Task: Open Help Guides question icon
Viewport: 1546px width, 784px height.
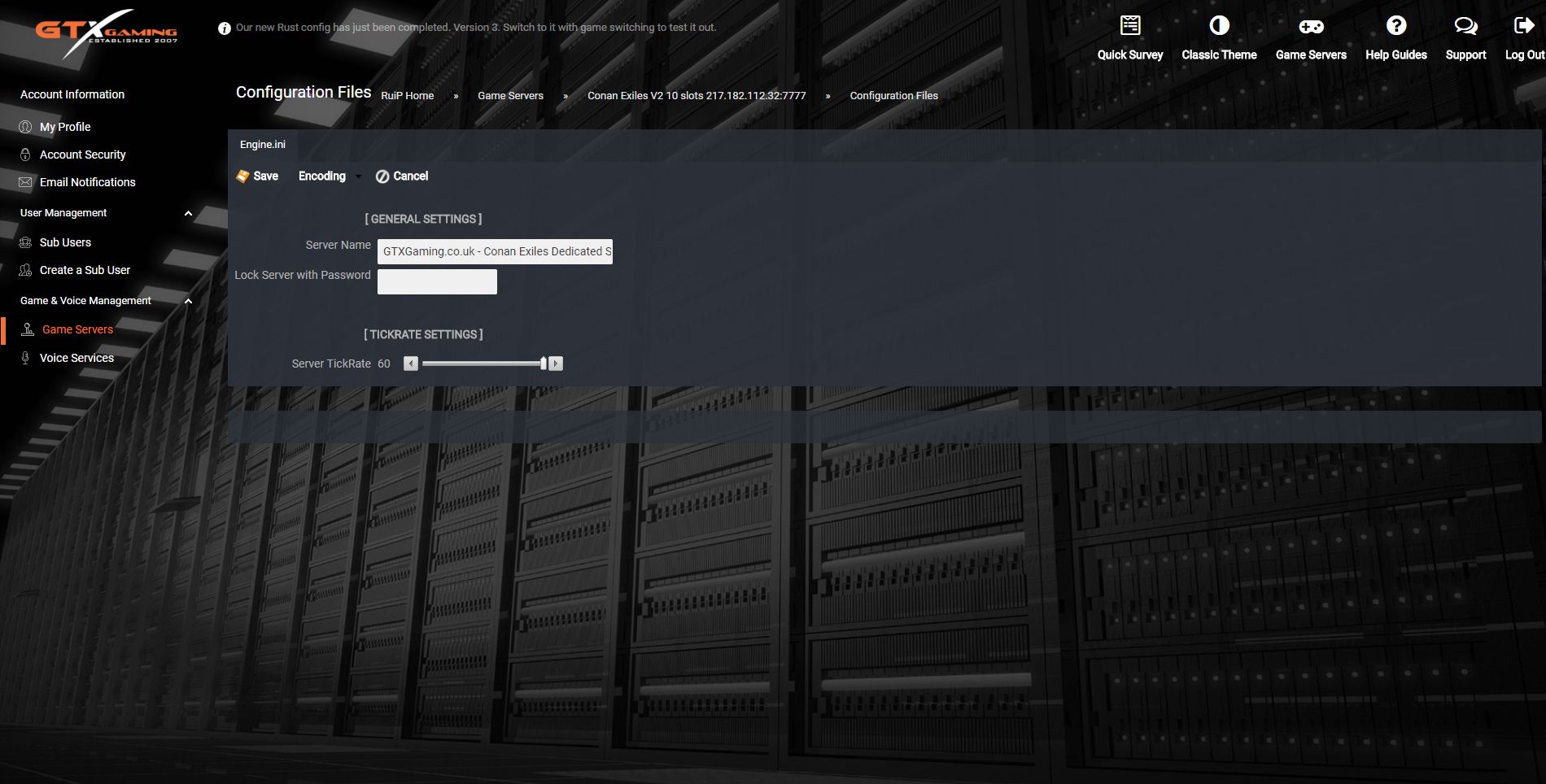Action: tap(1396, 26)
